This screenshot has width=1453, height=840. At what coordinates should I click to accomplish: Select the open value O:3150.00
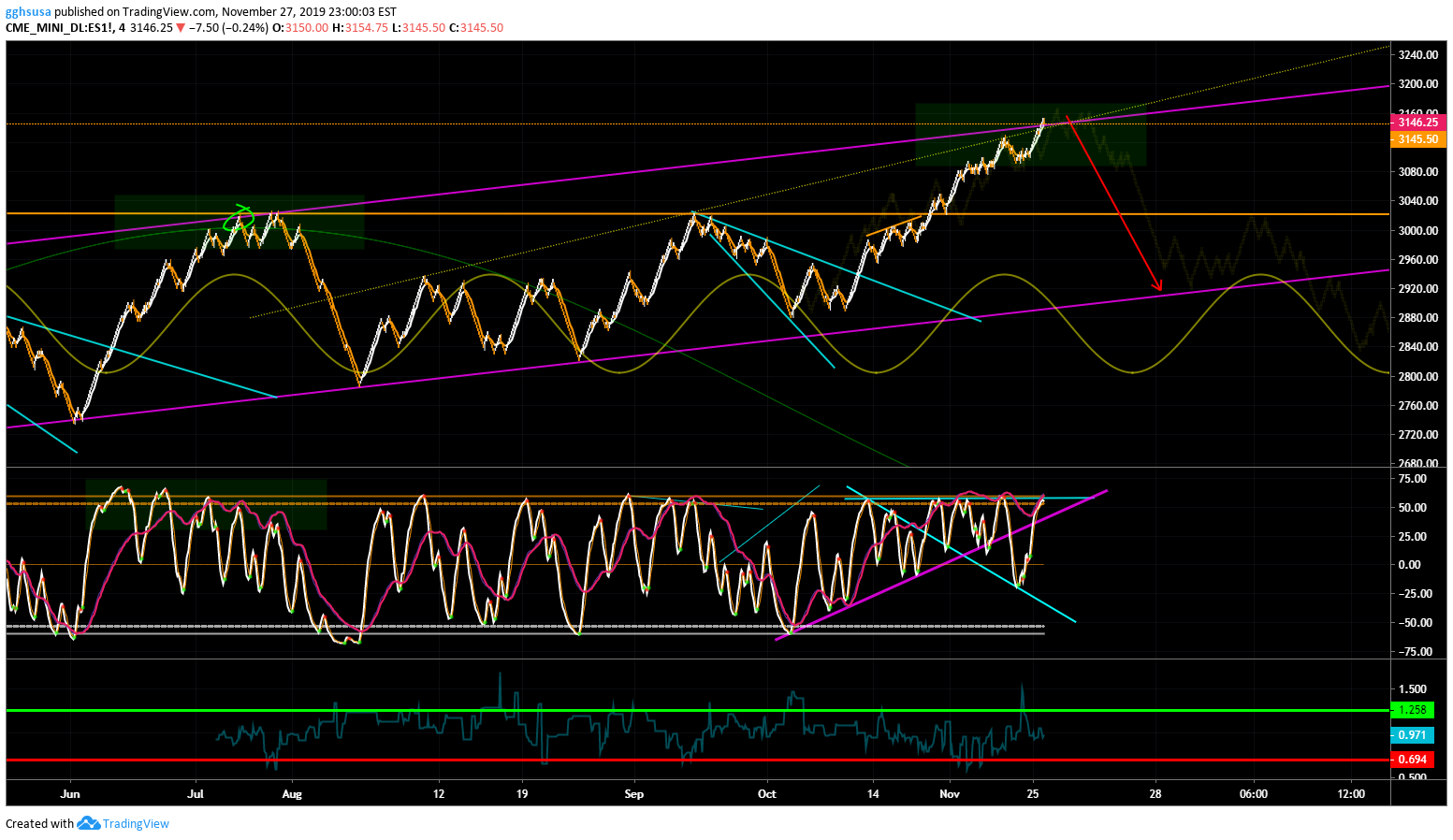tap(300, 27)
